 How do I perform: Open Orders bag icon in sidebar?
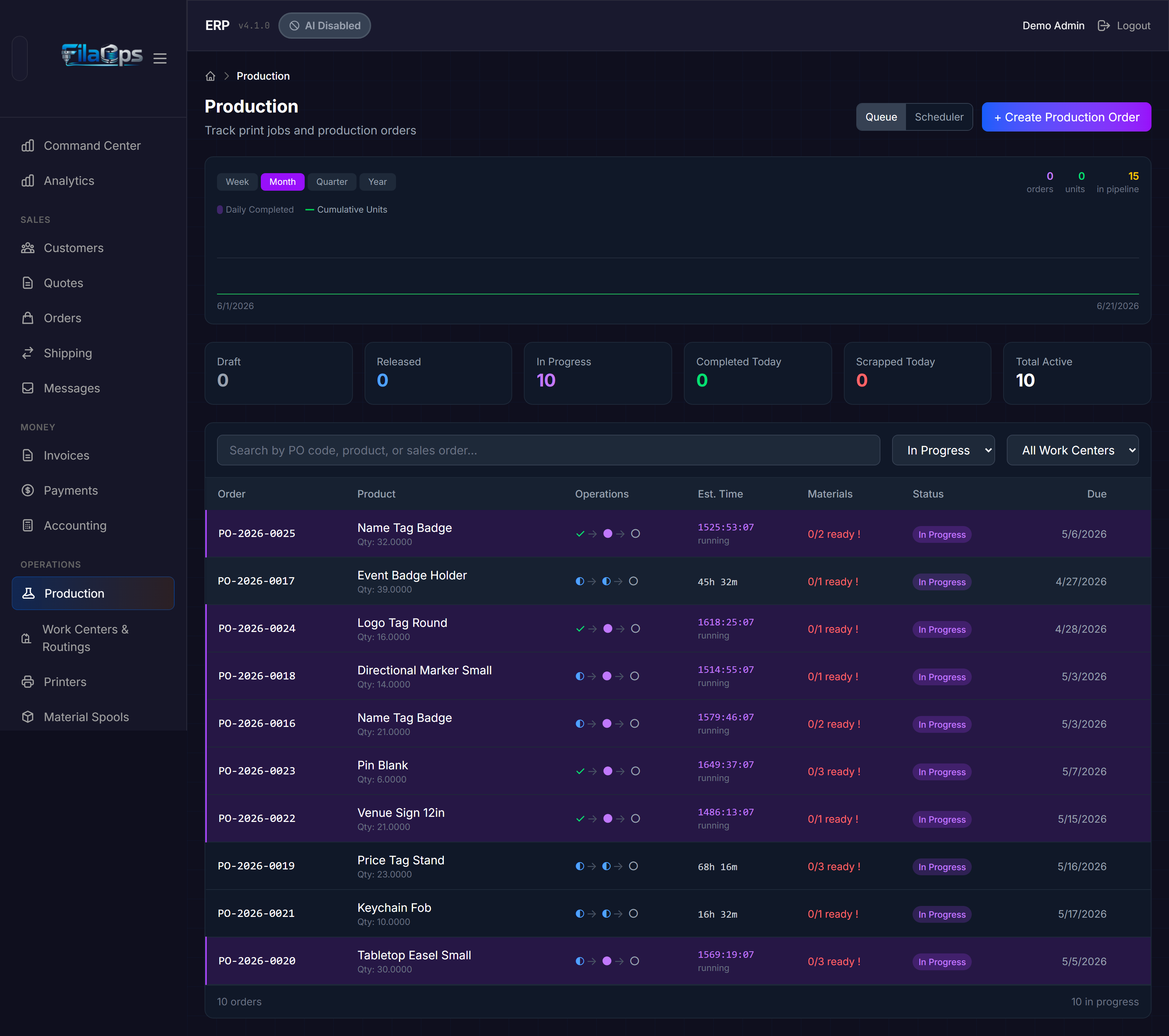pyautogui.click(x=27, y=318)
